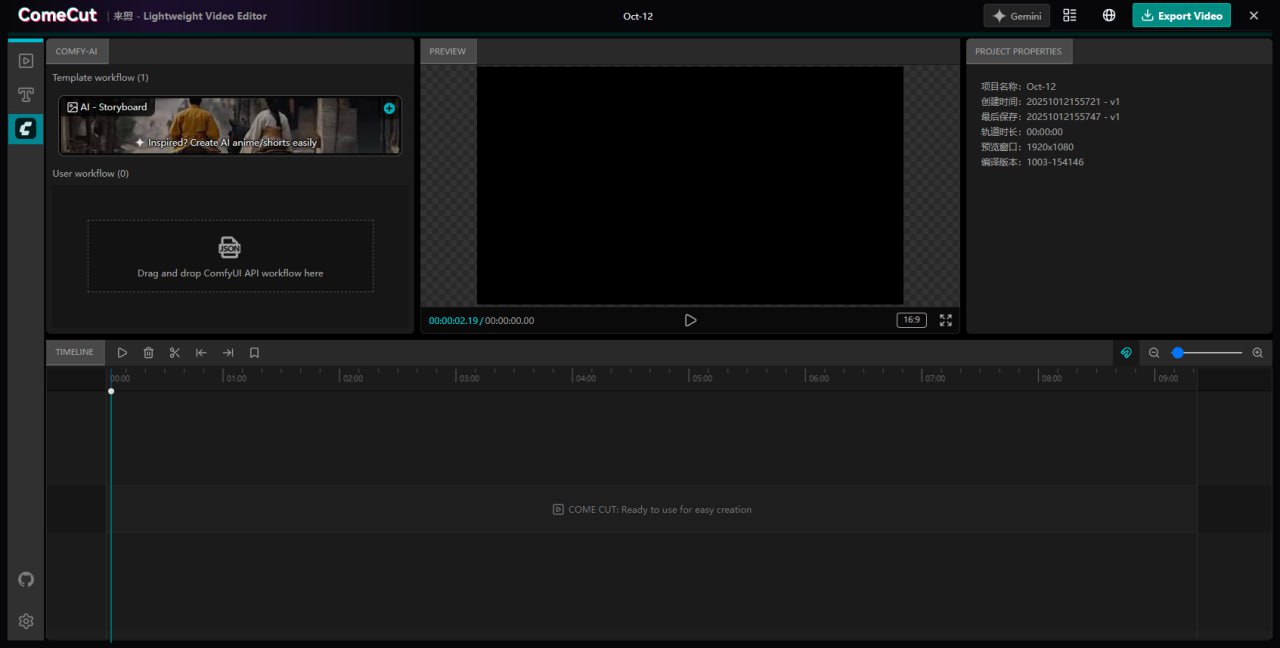Open the Comfy-AI sidebar panel icon
The image size is (1280, 648).
point(26,128)
